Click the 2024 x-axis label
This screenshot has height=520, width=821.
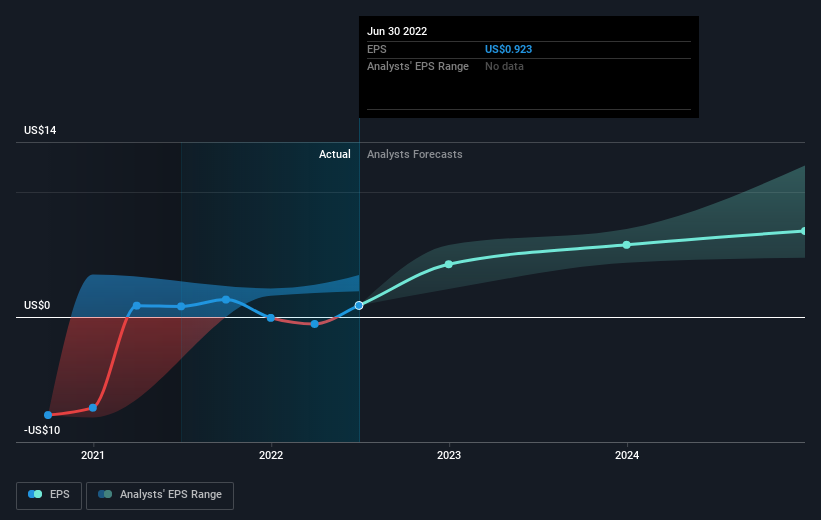[627, 455]
